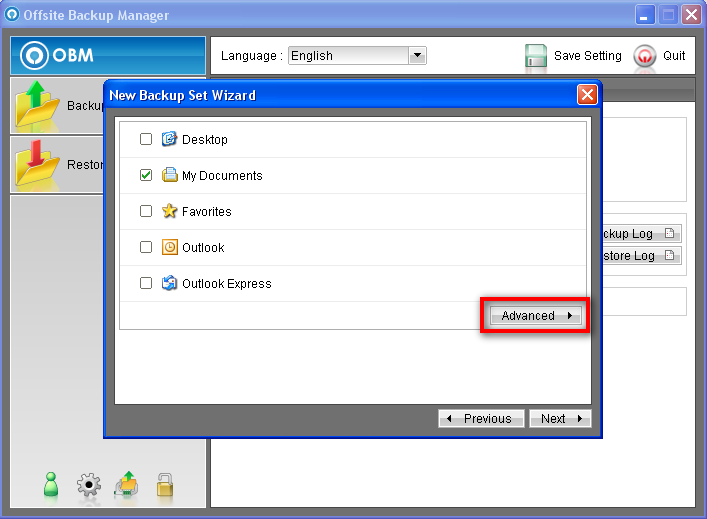Open the Language dropdown

(418, 56)
